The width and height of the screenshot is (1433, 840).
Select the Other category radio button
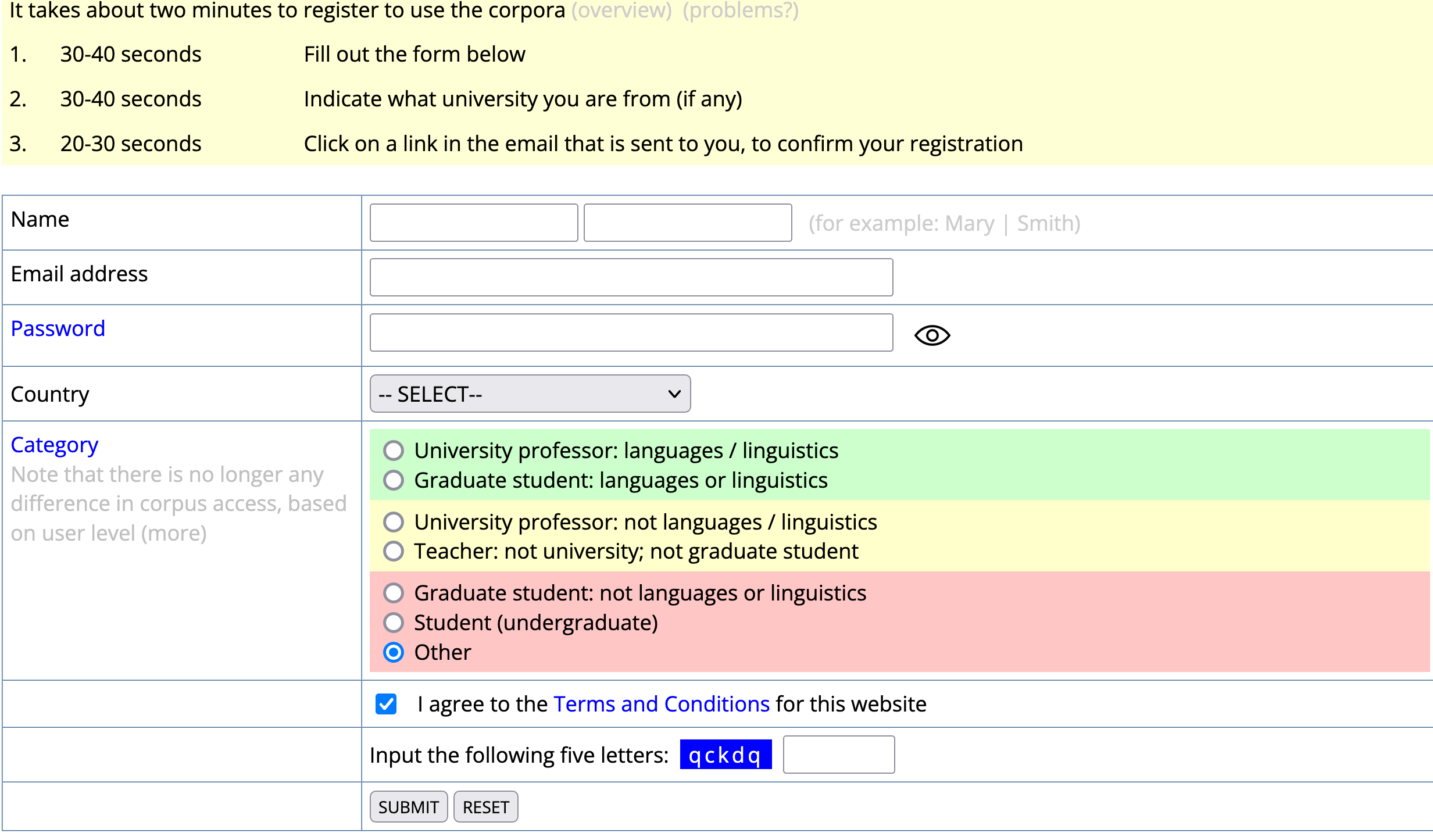[x=394, y=652]
